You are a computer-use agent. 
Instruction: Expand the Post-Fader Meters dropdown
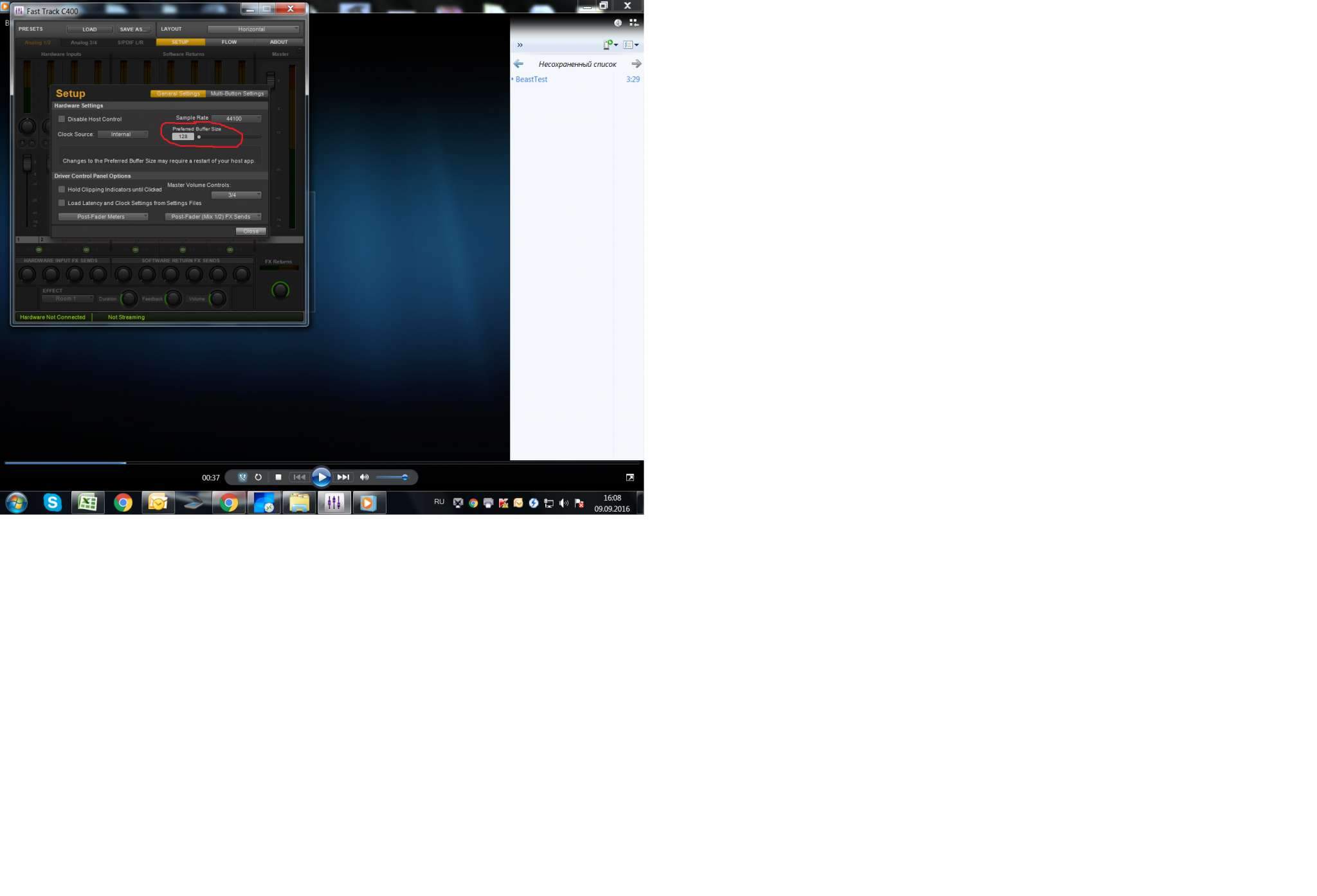(103, 217)
